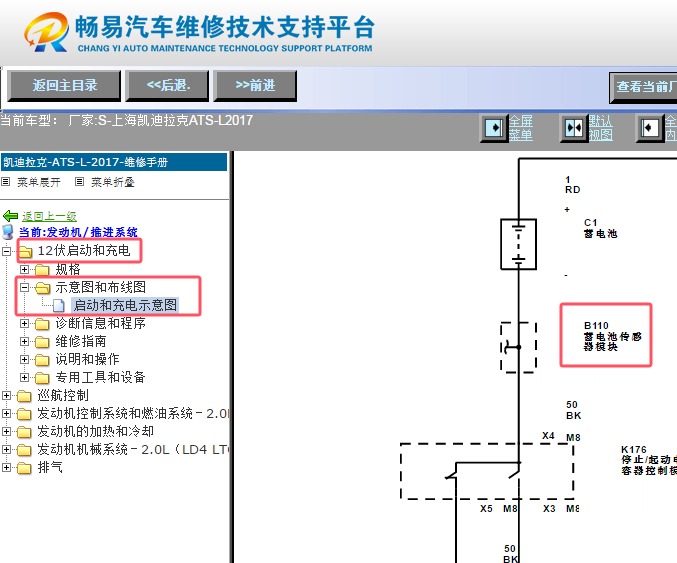The width and height of the screenshot is (677, 563).
Task: Click the B110 蓄电池传感器模块 label
Action: pos(612,336)
